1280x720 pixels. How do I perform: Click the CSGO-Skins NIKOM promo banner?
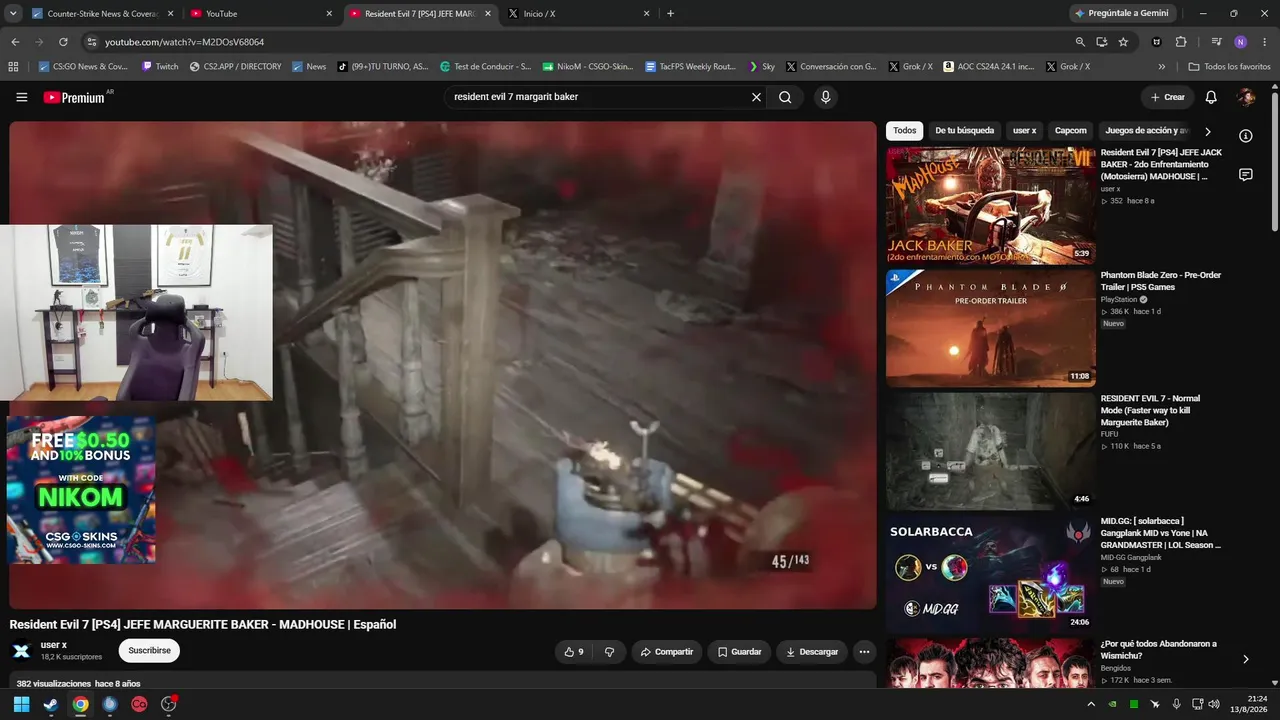[x=81, y=490]
